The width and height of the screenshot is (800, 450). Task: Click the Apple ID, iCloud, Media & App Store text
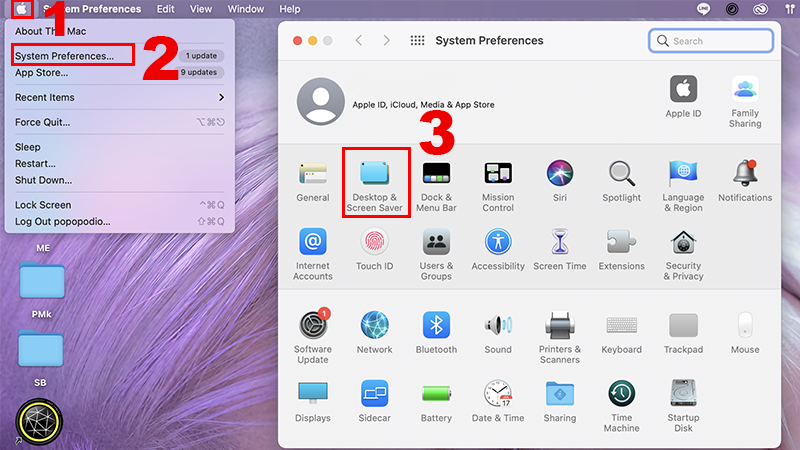[x=423, y=105]
